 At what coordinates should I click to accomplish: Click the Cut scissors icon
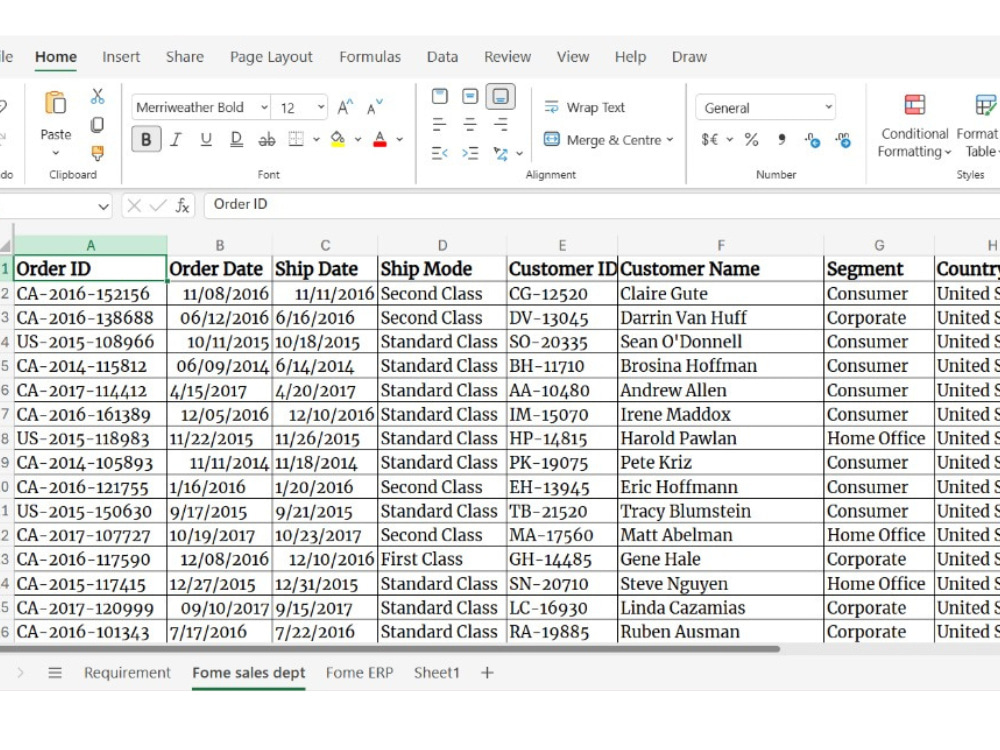(98, 96)
